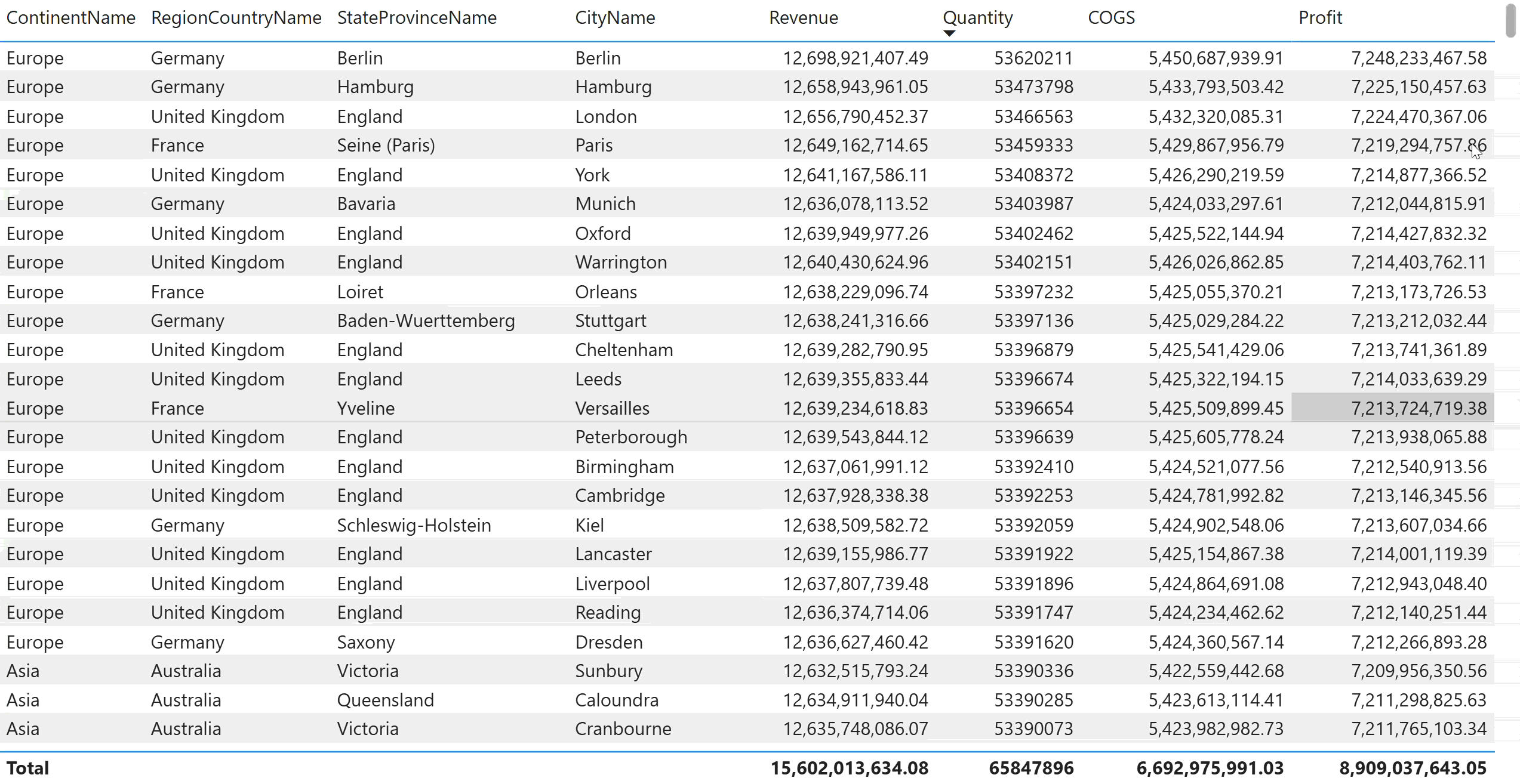Select the Leeds city cell
This screenshot has width=1520, height=784.
(598, 379)
